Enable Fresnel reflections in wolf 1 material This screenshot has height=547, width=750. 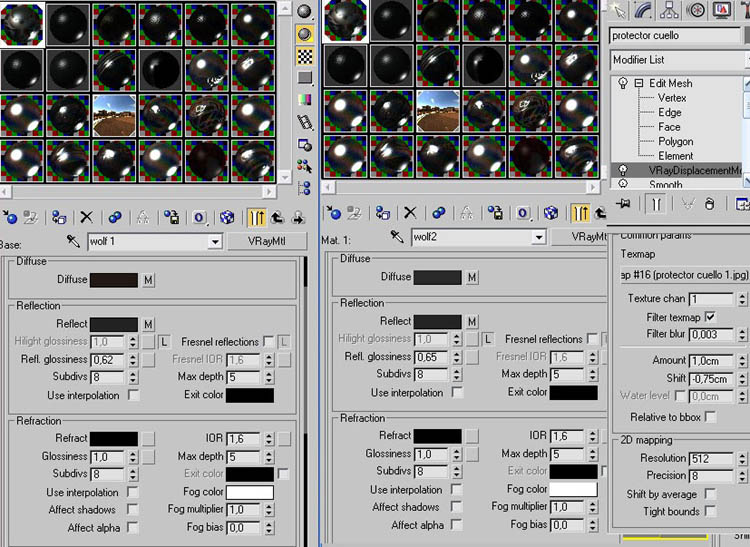(267, 342)
